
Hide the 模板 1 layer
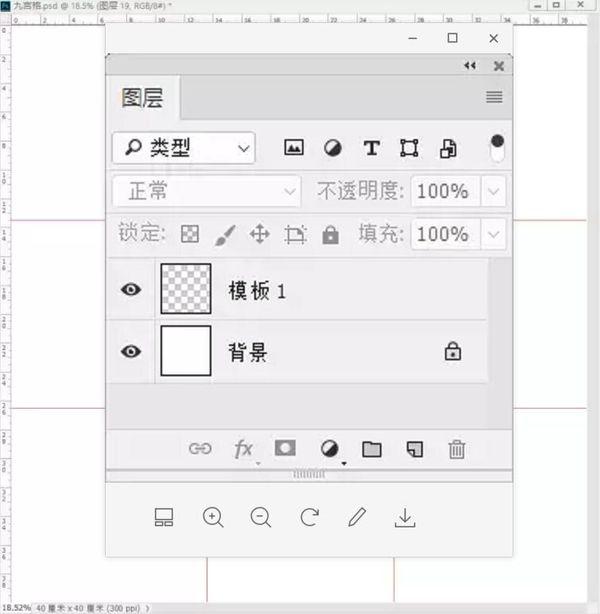click(x=131, y=290)
